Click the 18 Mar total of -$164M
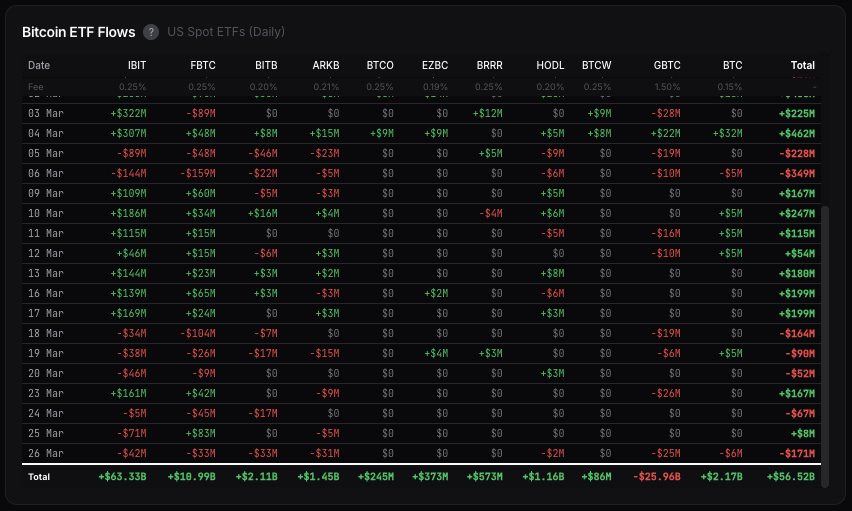852x511 pixels. click(797, 333)
